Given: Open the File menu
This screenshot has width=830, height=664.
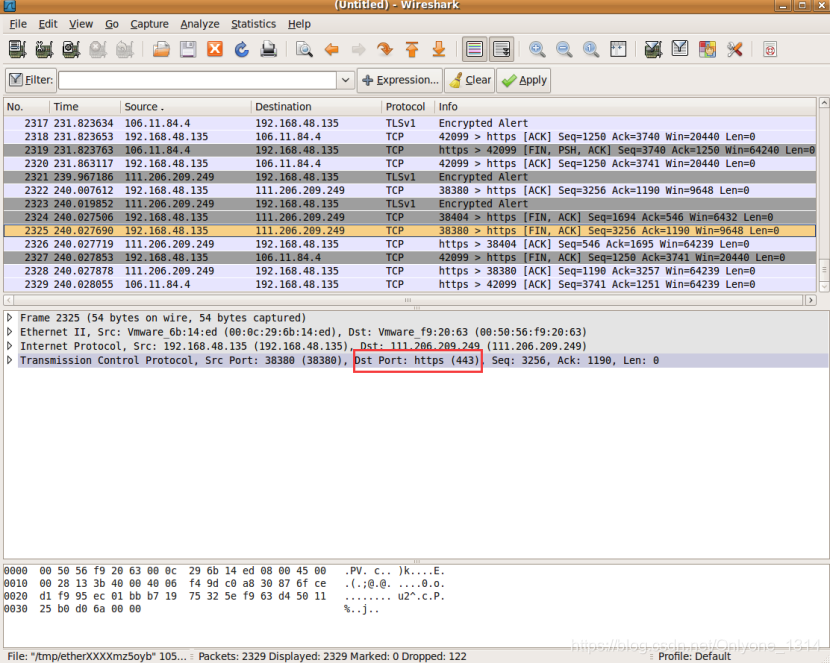Looking at the screenshot, I should click(18, 24).
